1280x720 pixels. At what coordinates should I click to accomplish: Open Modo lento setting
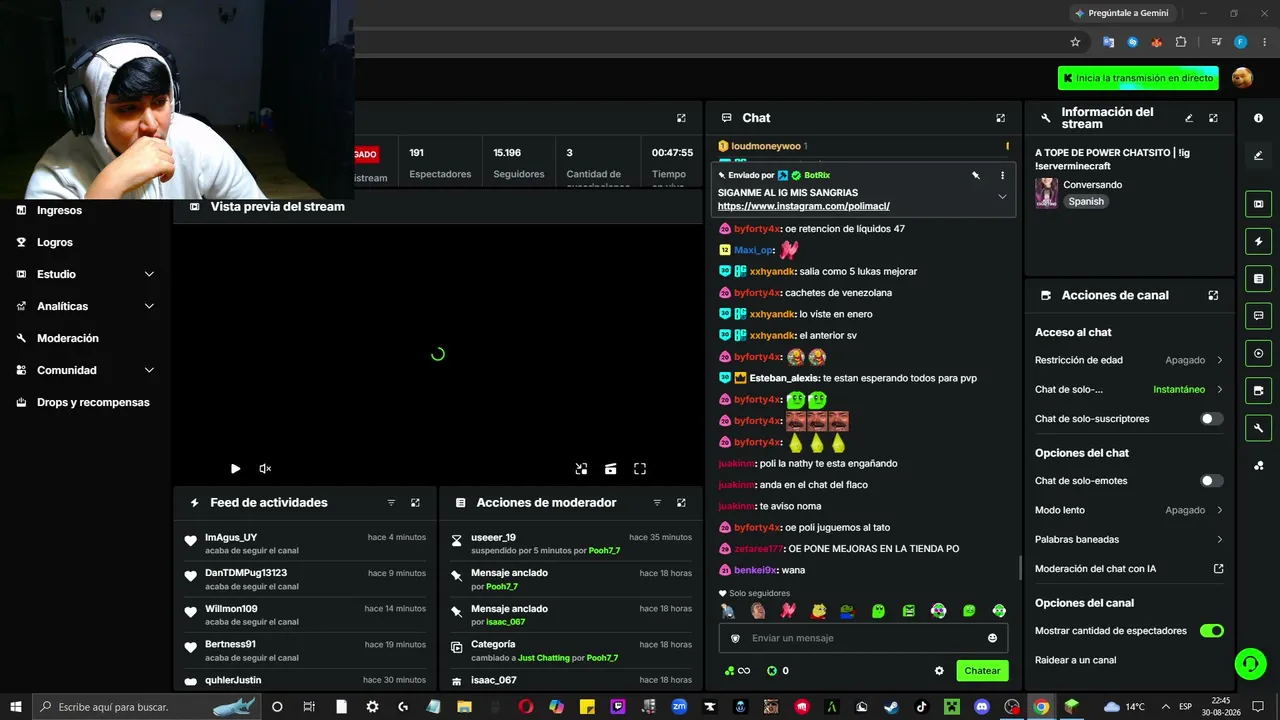[x=1129, y=510]
